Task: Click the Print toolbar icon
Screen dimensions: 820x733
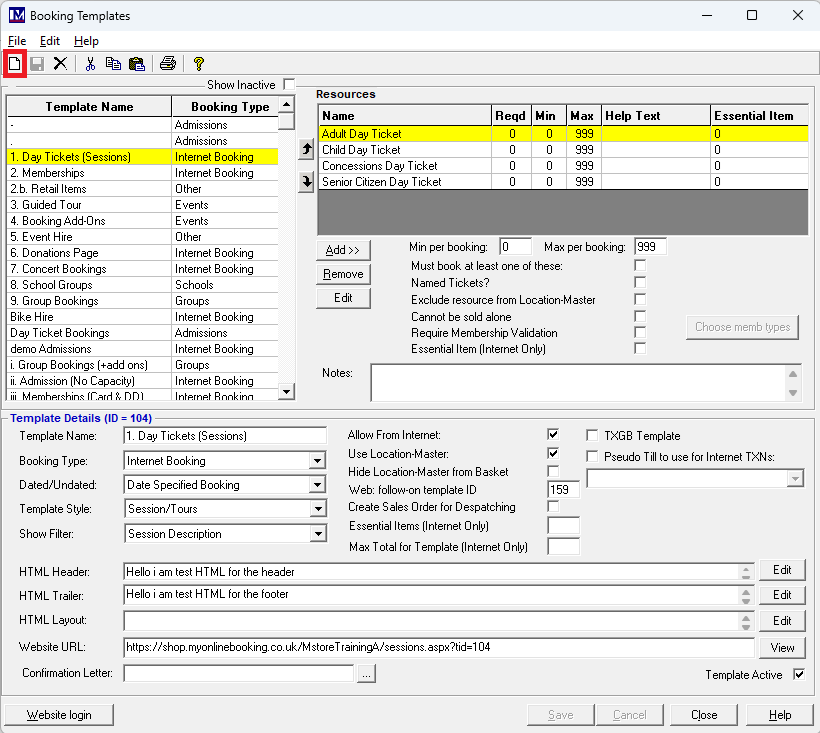Action: [x=168, y=64]
